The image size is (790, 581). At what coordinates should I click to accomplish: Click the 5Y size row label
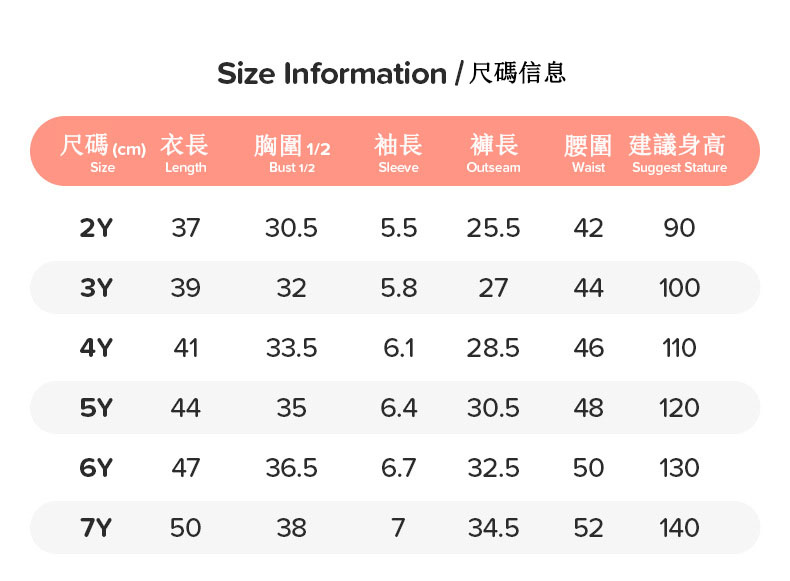pyautogui.click(x=96, y=408)
